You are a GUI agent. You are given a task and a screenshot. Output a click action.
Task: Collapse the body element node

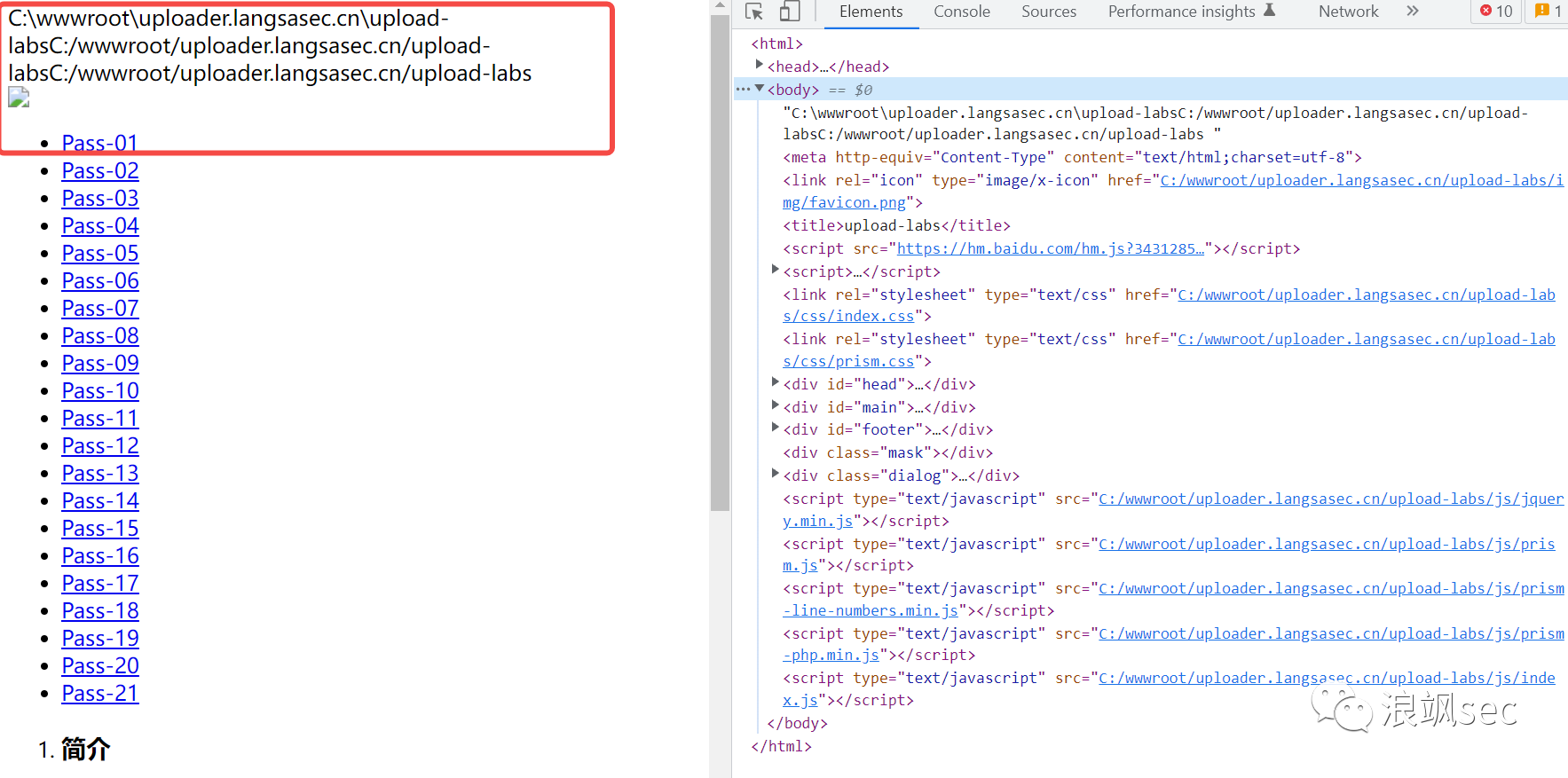[760, 89]
